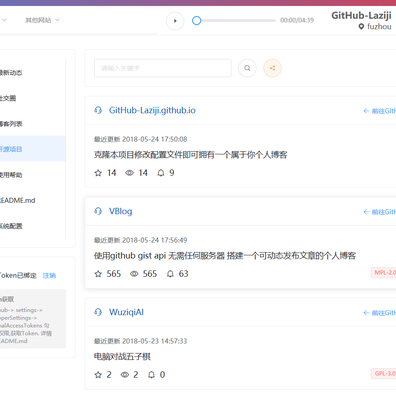Click bell icon showing 0
This screenshot has width=396, height=396.
point(151,375)
